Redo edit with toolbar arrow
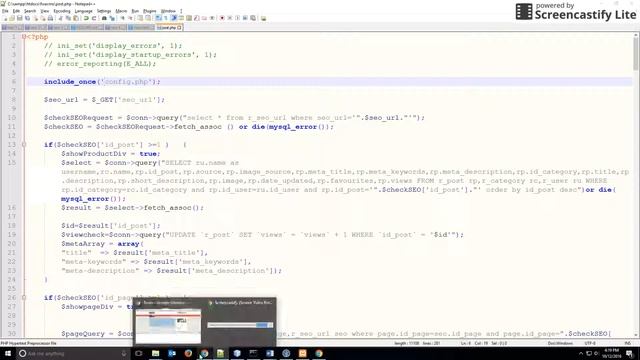 tap(94, 18)
